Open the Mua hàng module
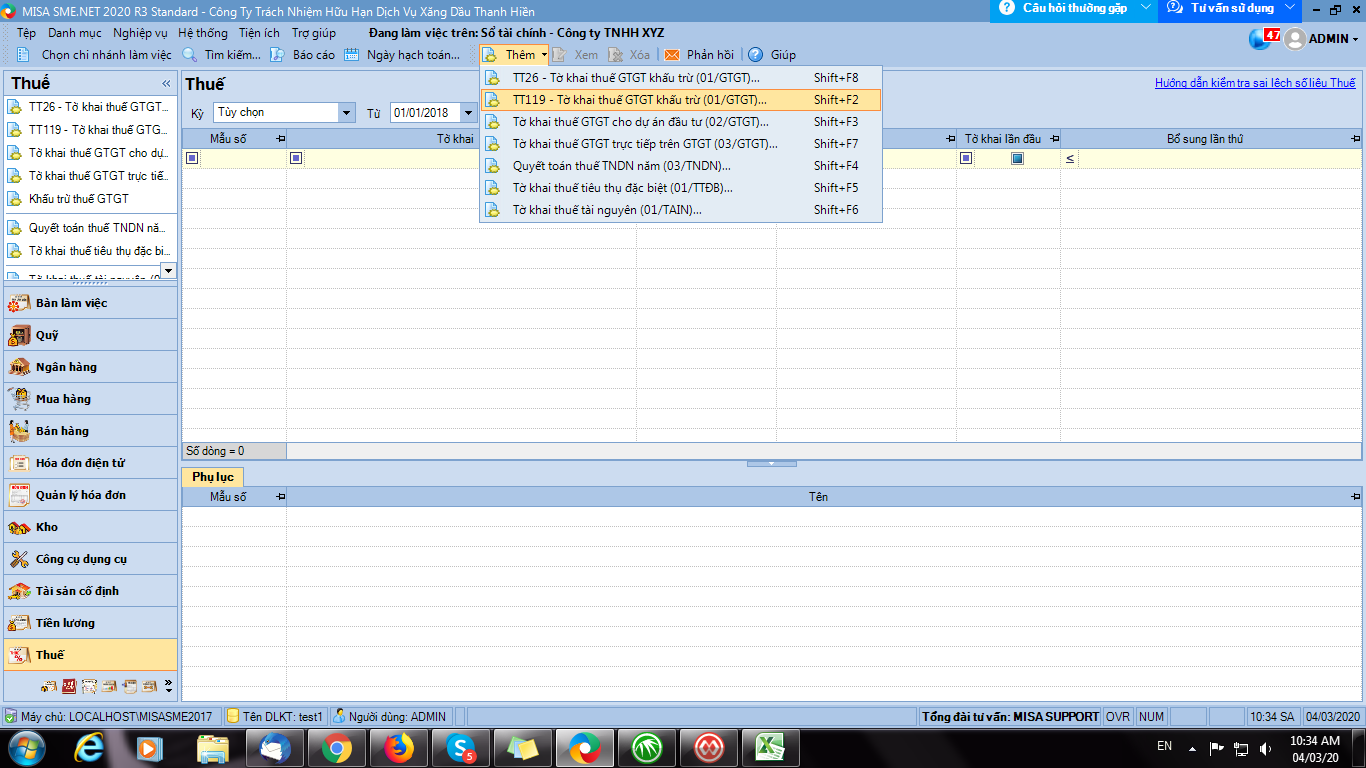1366x768 pixels. tap(90, 399)
